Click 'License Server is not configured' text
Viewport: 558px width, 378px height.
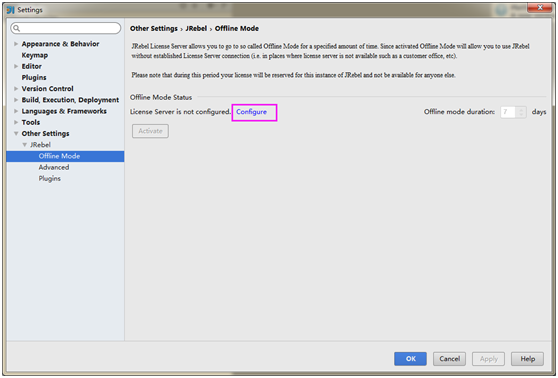180,112
